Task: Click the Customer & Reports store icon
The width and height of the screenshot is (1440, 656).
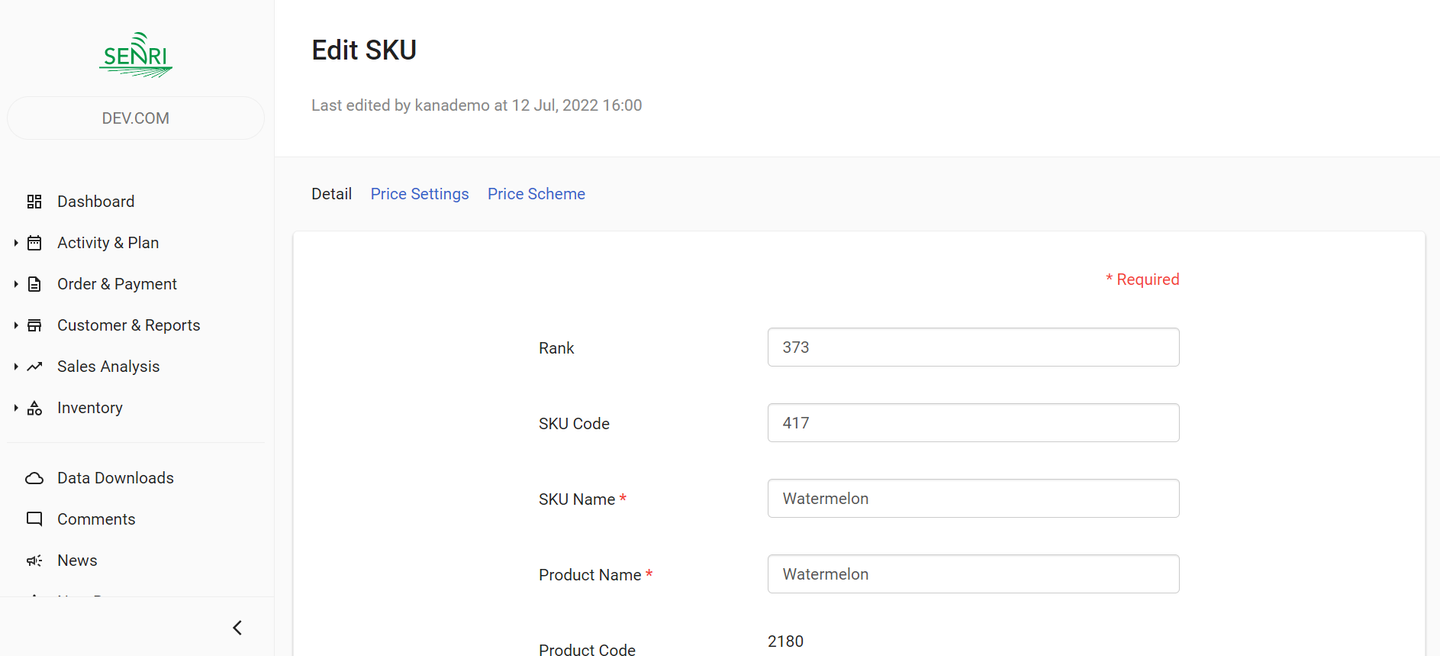Action: pos(34,325)
